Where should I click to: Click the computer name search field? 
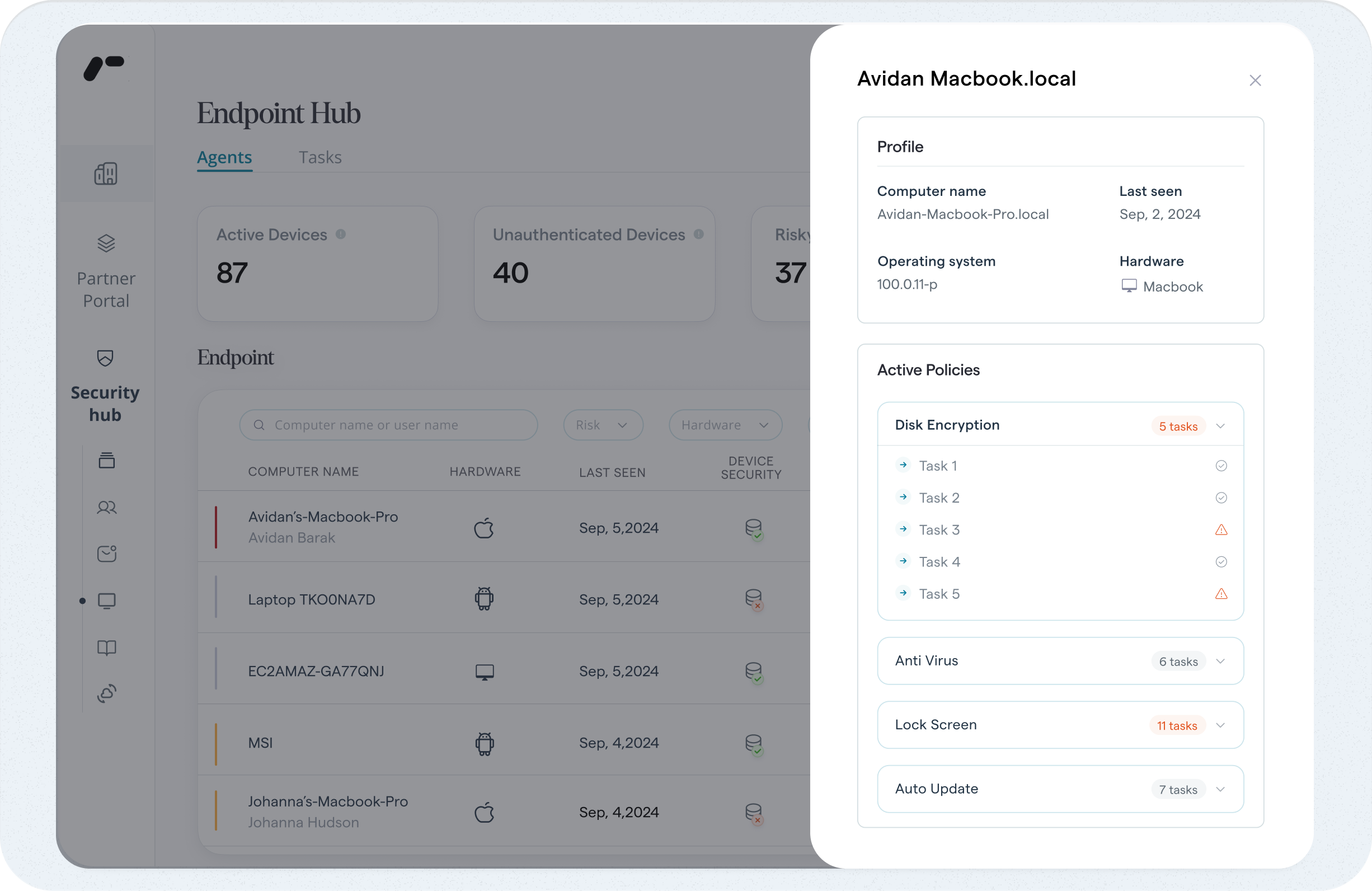tap(388, 425)
